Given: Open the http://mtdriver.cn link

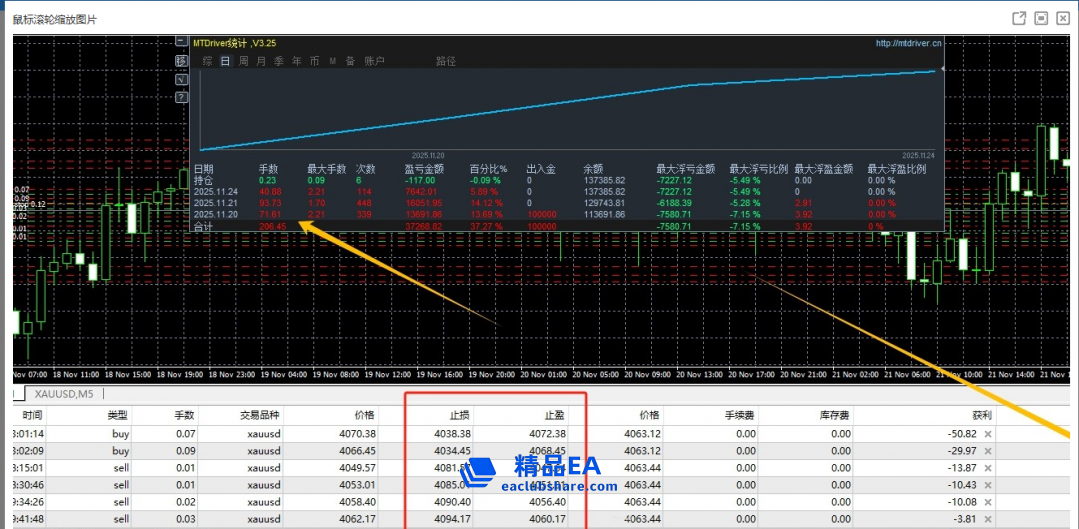Looking at the screenshot, I should pyautogui.click(x=907, y=44).
